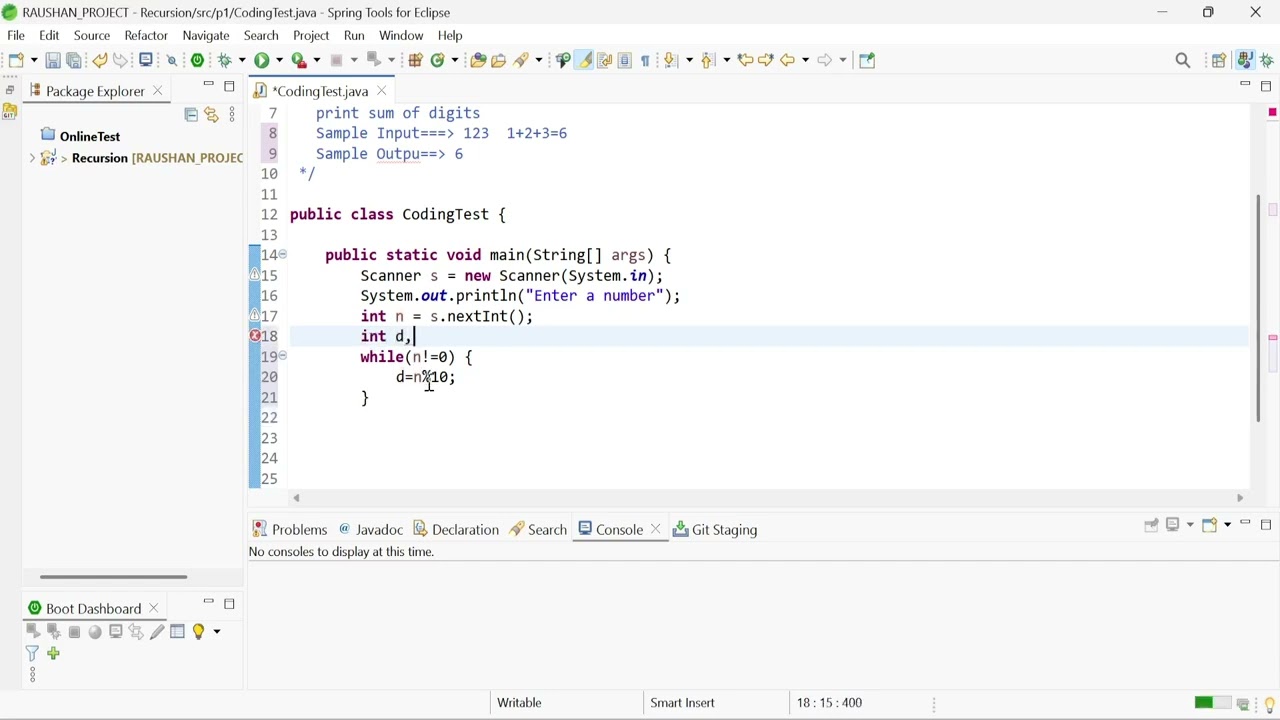Viewport: 1280px width, 720px height.
Task: Navigate back with the yellow left arrow
Action: (788, 60)
